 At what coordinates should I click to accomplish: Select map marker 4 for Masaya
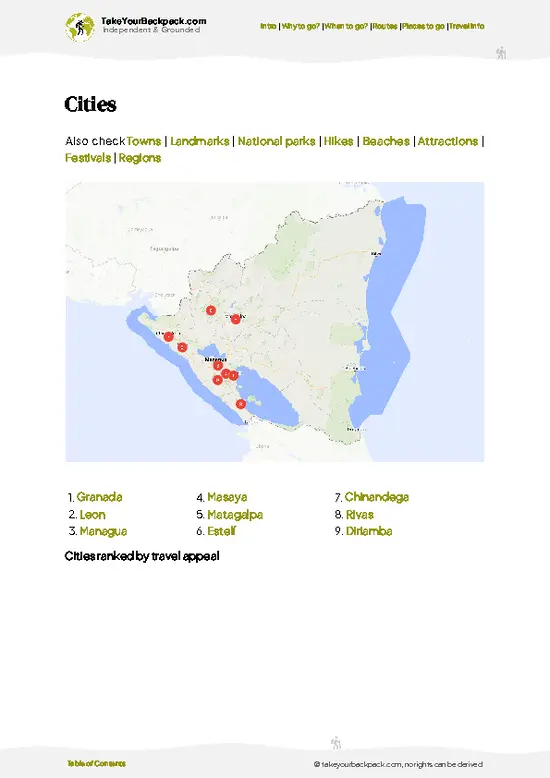pos(226,374)
